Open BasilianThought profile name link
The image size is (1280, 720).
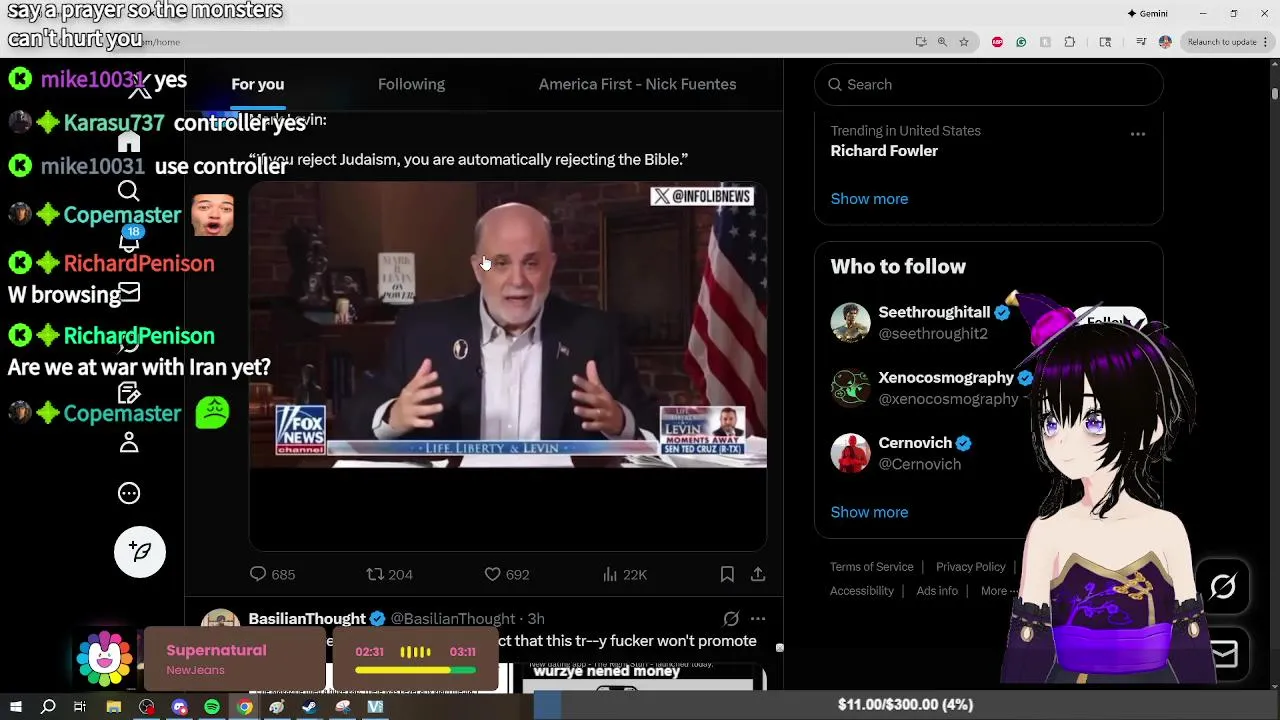pyautogui.click(x=307, y=619)
